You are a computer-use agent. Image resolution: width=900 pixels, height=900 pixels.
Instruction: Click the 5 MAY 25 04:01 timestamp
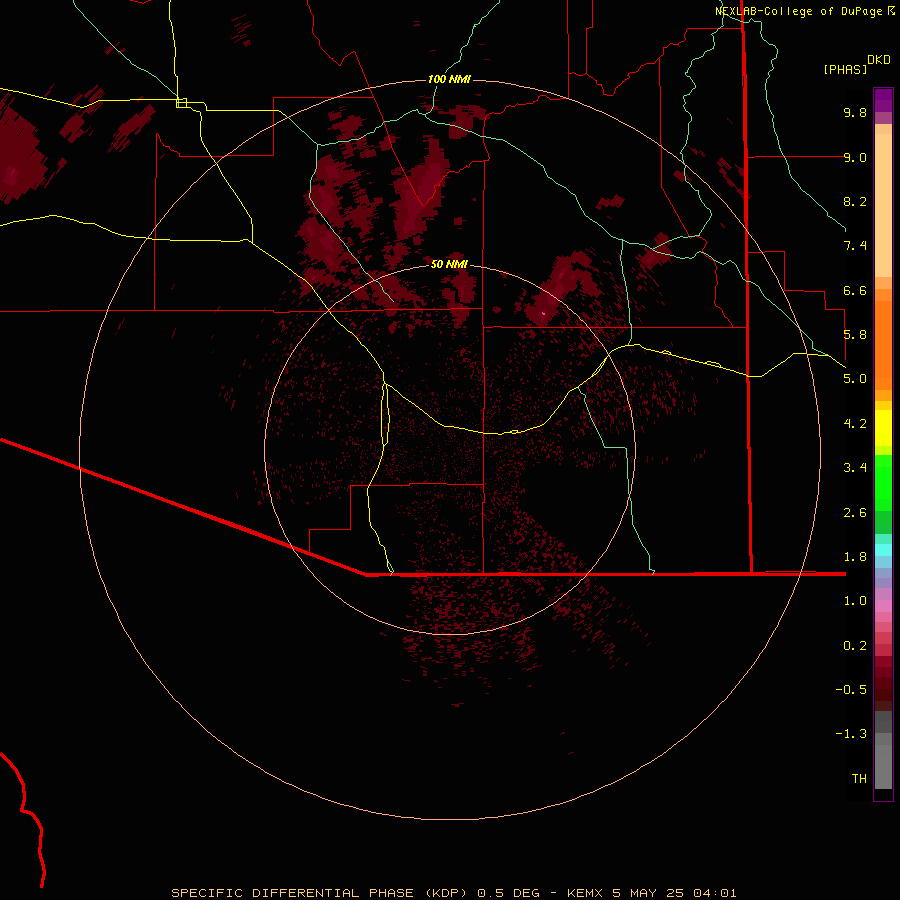(x=673, y=893)
